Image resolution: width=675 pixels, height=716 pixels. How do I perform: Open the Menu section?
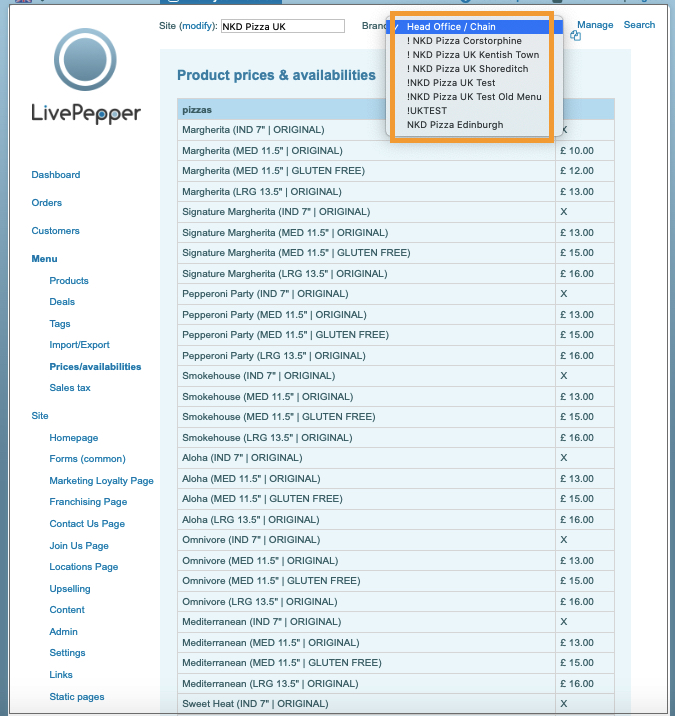tap(44, 259)
